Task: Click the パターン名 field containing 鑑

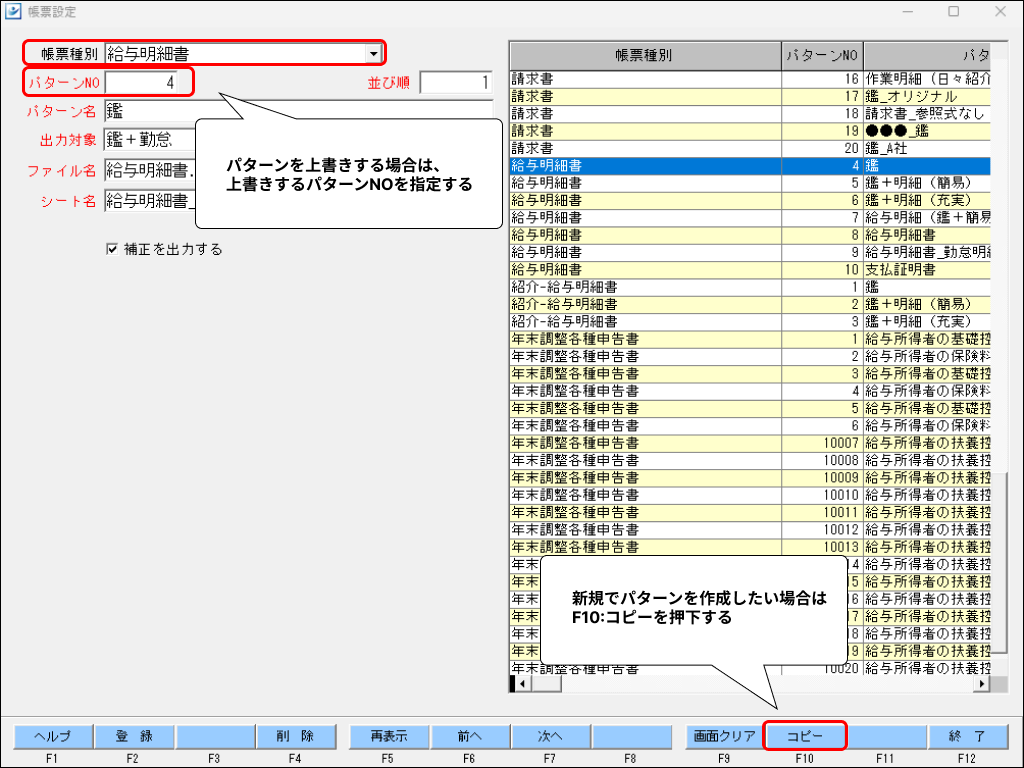Action: click(x=298, y=110)
